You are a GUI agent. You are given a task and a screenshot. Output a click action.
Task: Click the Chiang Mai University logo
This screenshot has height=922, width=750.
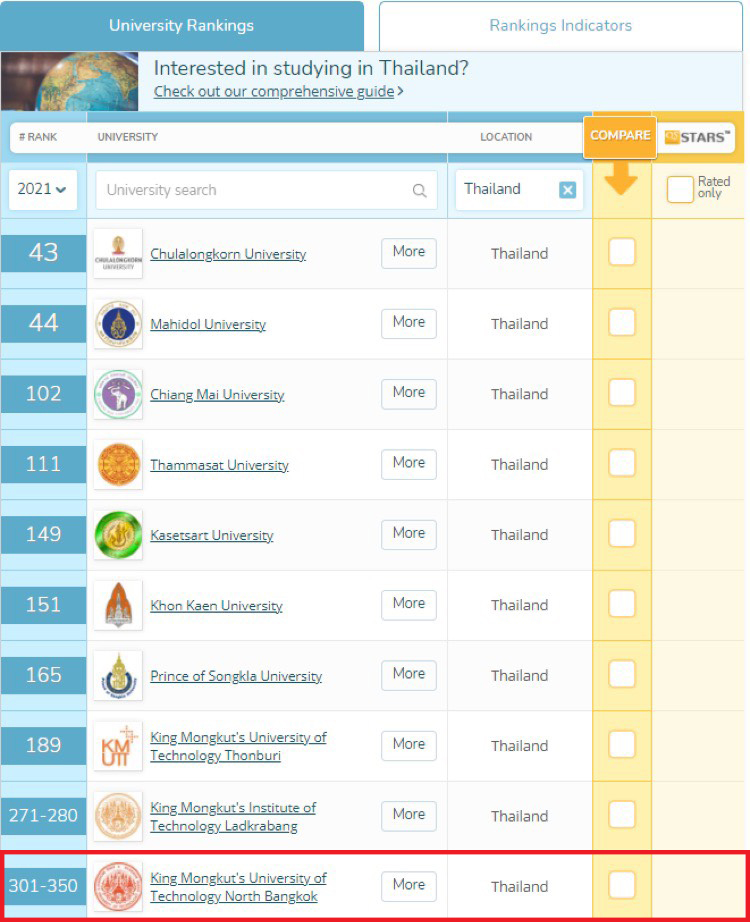(118, 394)
